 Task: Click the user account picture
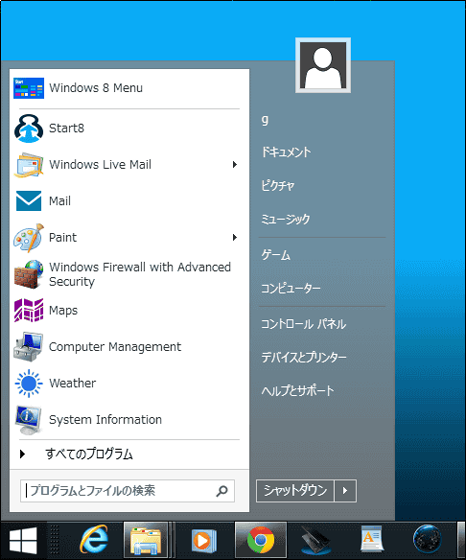(323, 65)
